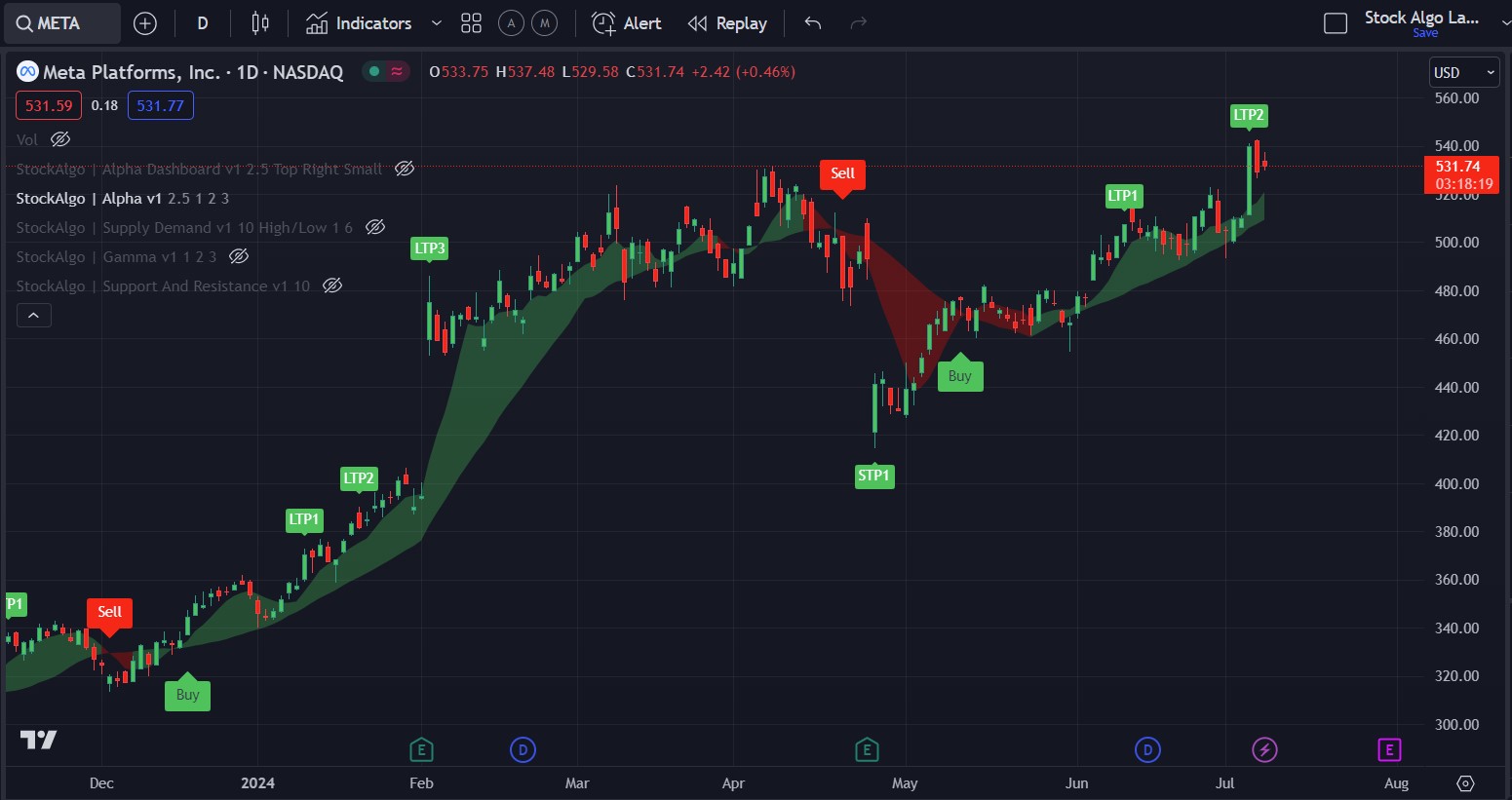Click the red Sell signal near December
Screen dimensions: 1512x800
[109, 612]
